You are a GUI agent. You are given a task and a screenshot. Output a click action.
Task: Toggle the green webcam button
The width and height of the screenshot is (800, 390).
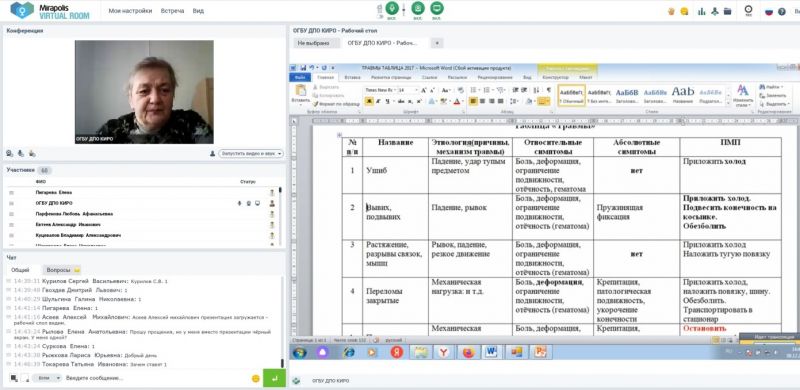[418, 8]
